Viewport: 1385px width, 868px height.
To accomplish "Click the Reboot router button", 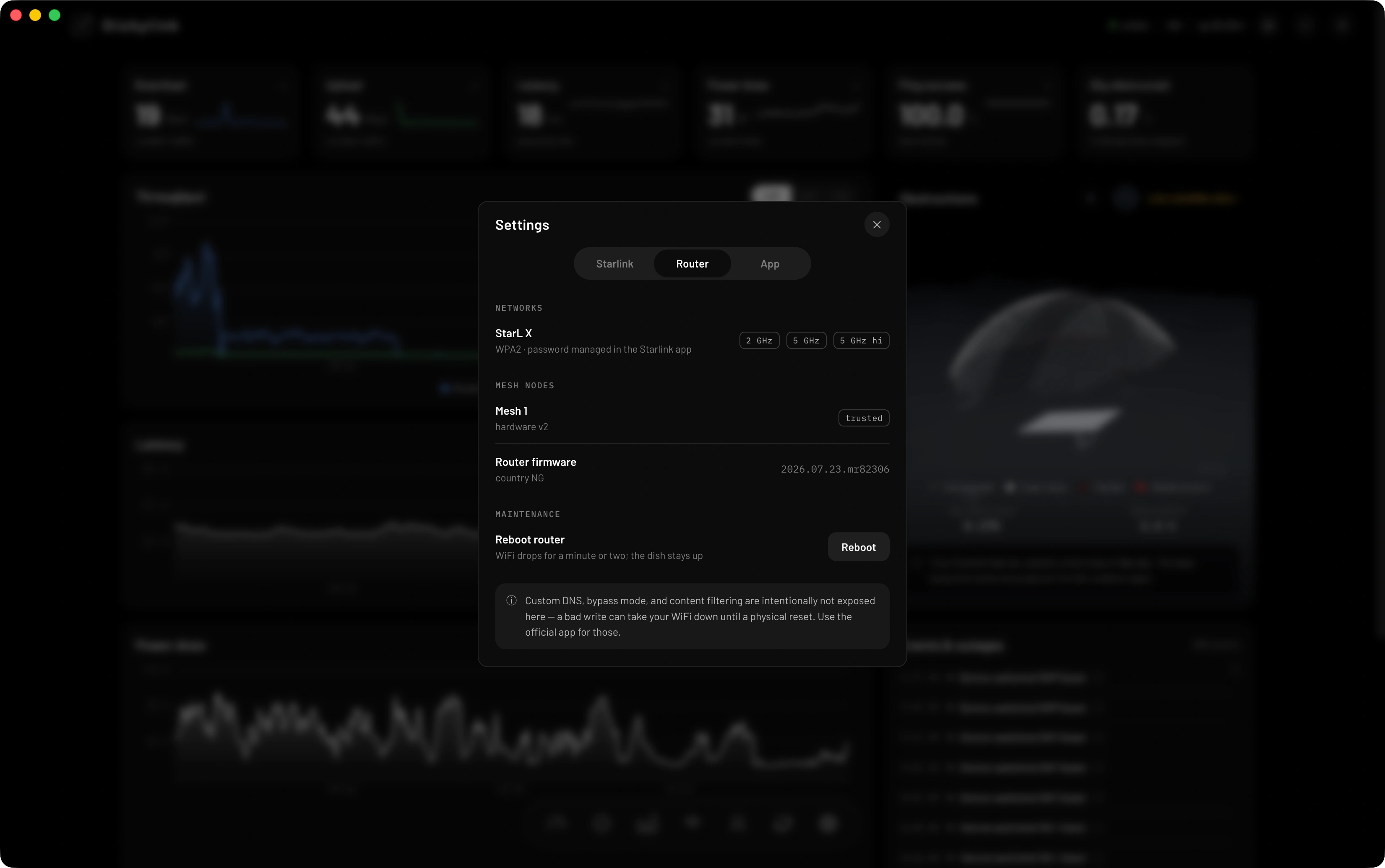I will (859, 547).
